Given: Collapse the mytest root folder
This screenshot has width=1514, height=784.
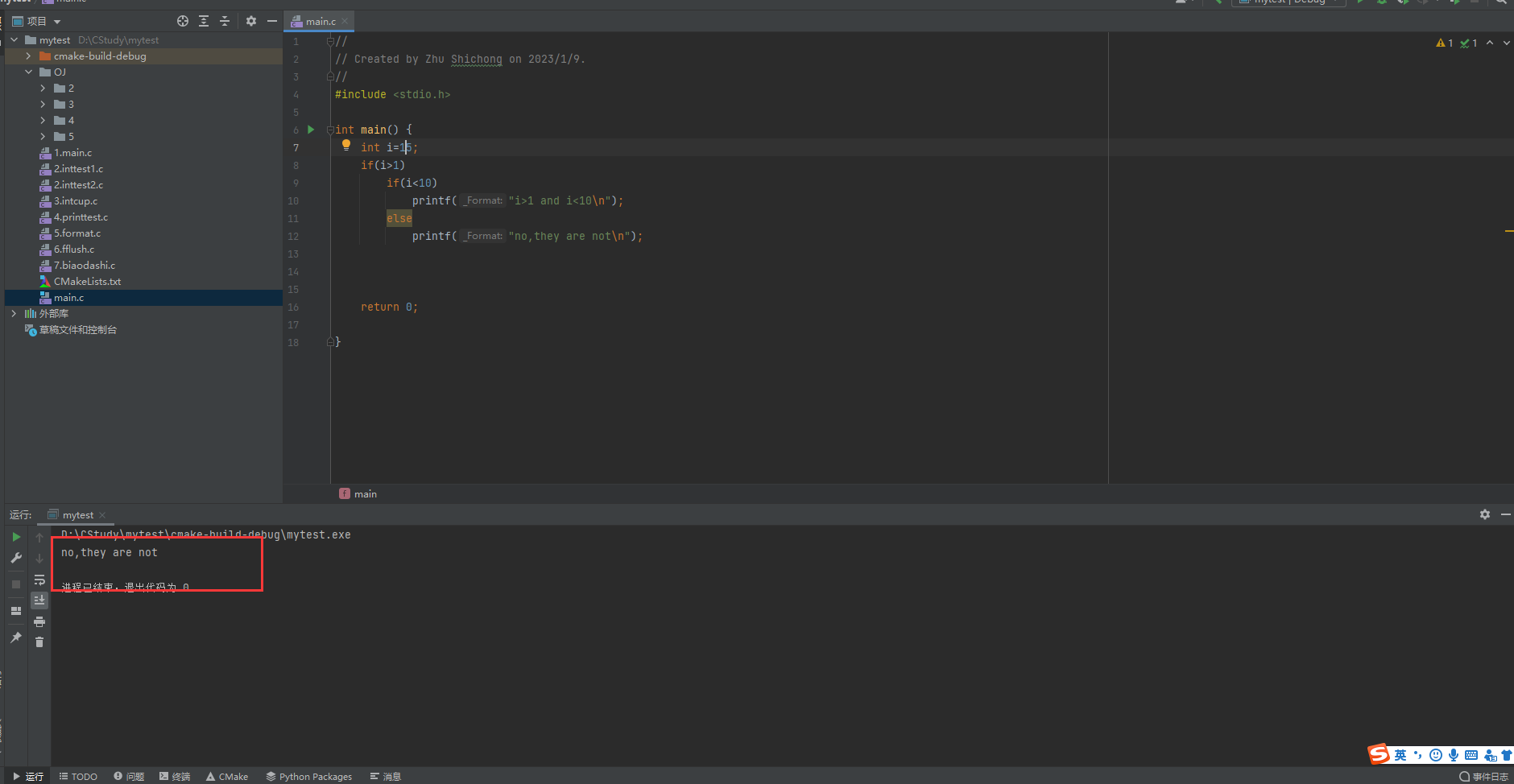Looking at the screenshot, I should (14, 39).
